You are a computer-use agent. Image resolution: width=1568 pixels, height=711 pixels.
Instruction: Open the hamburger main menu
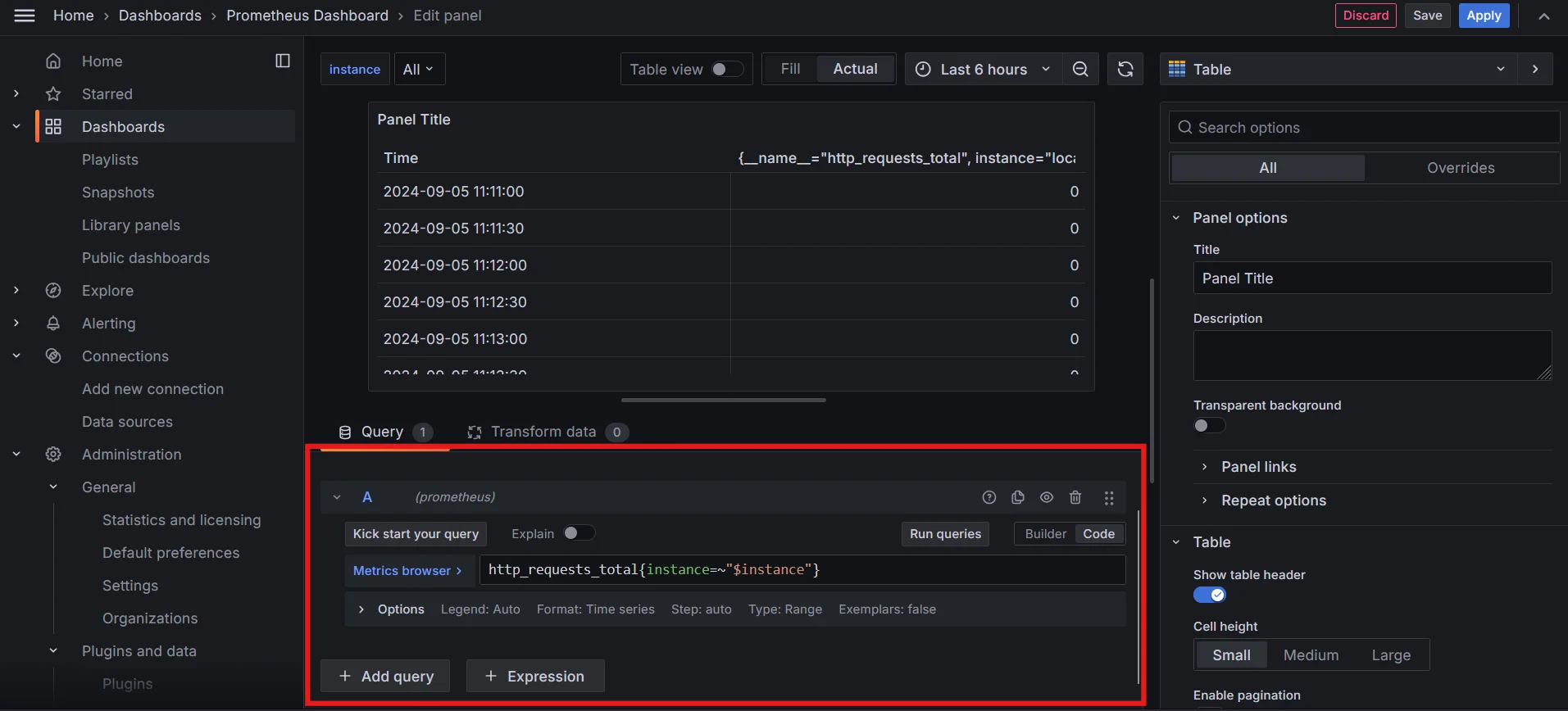tap(25, 16)
